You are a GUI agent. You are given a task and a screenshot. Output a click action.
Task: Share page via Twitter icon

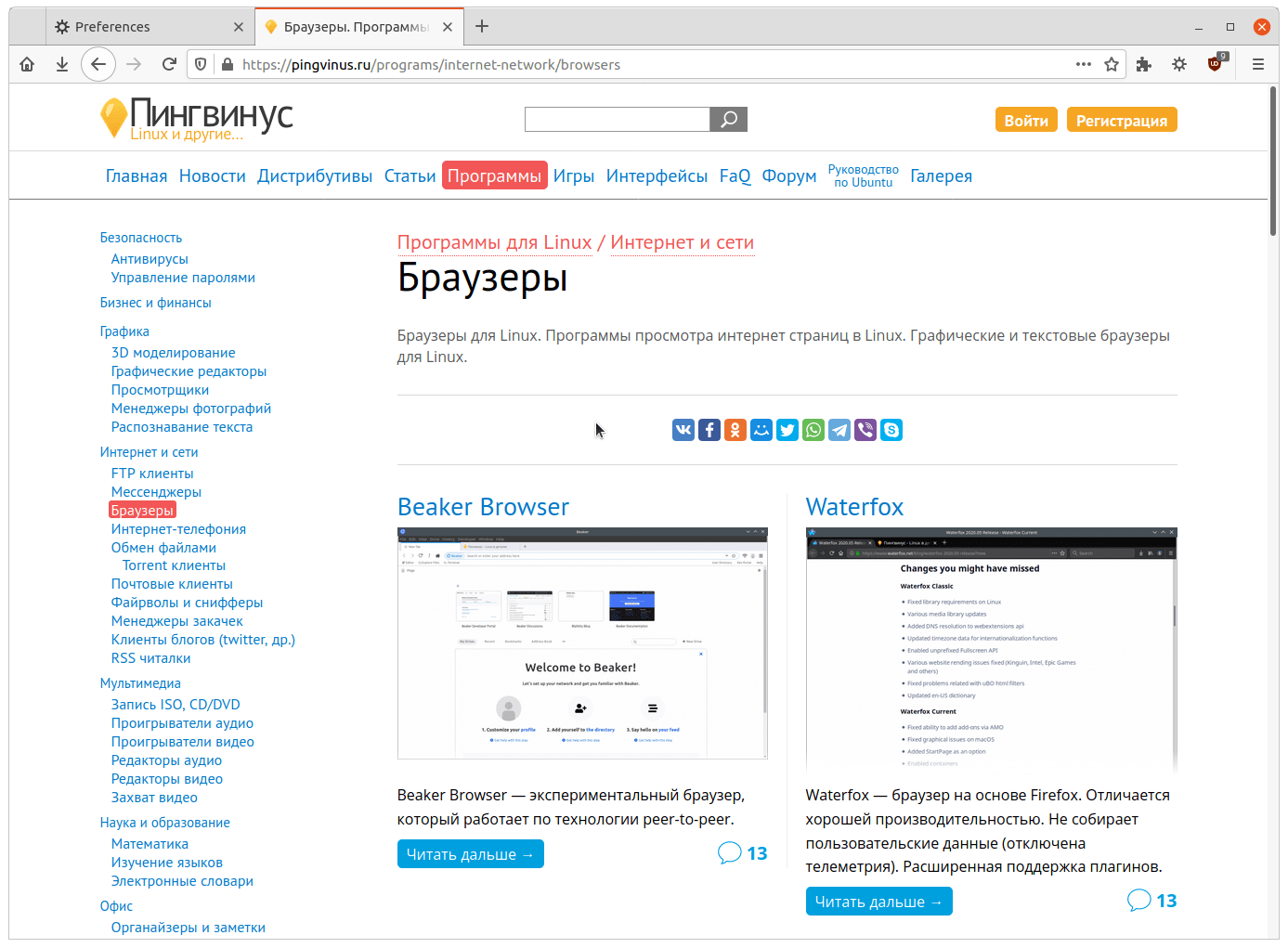[x=787, y=430]
